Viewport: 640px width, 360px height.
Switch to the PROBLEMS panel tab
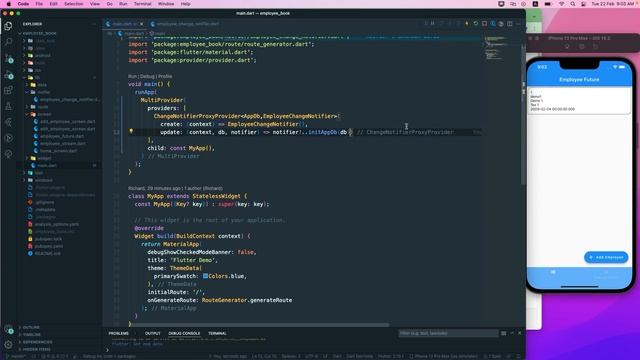[118, 333]
